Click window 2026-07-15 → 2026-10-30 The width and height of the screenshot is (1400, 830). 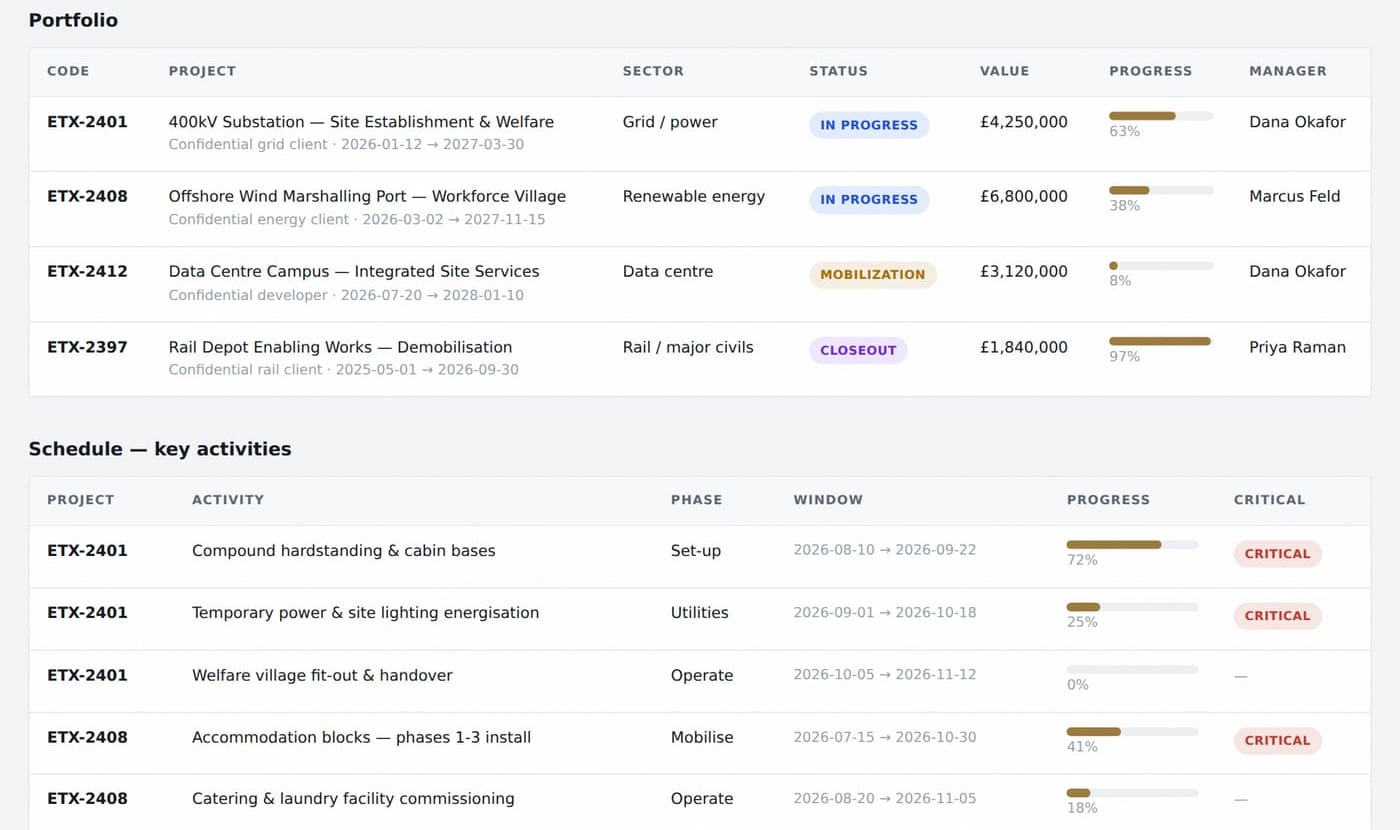(884, 737)
